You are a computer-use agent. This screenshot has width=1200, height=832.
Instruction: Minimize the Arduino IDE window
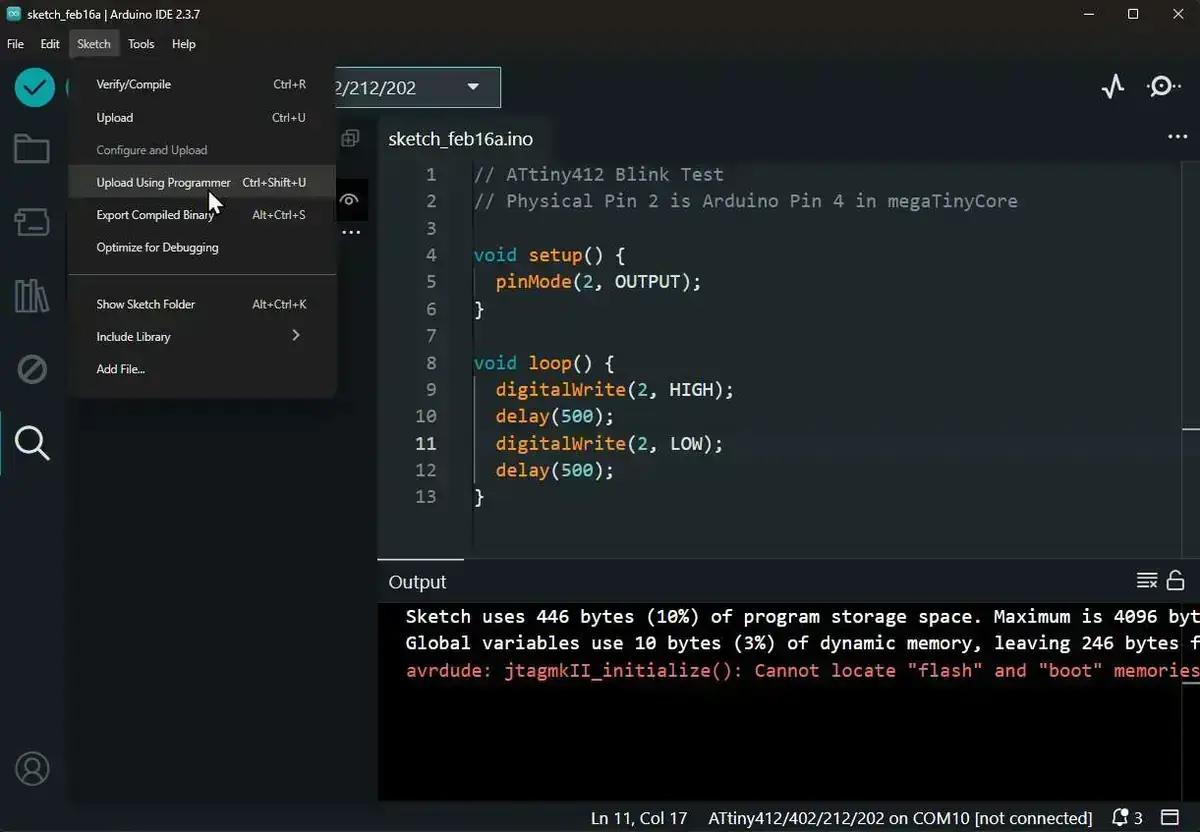coord(1087,14)
